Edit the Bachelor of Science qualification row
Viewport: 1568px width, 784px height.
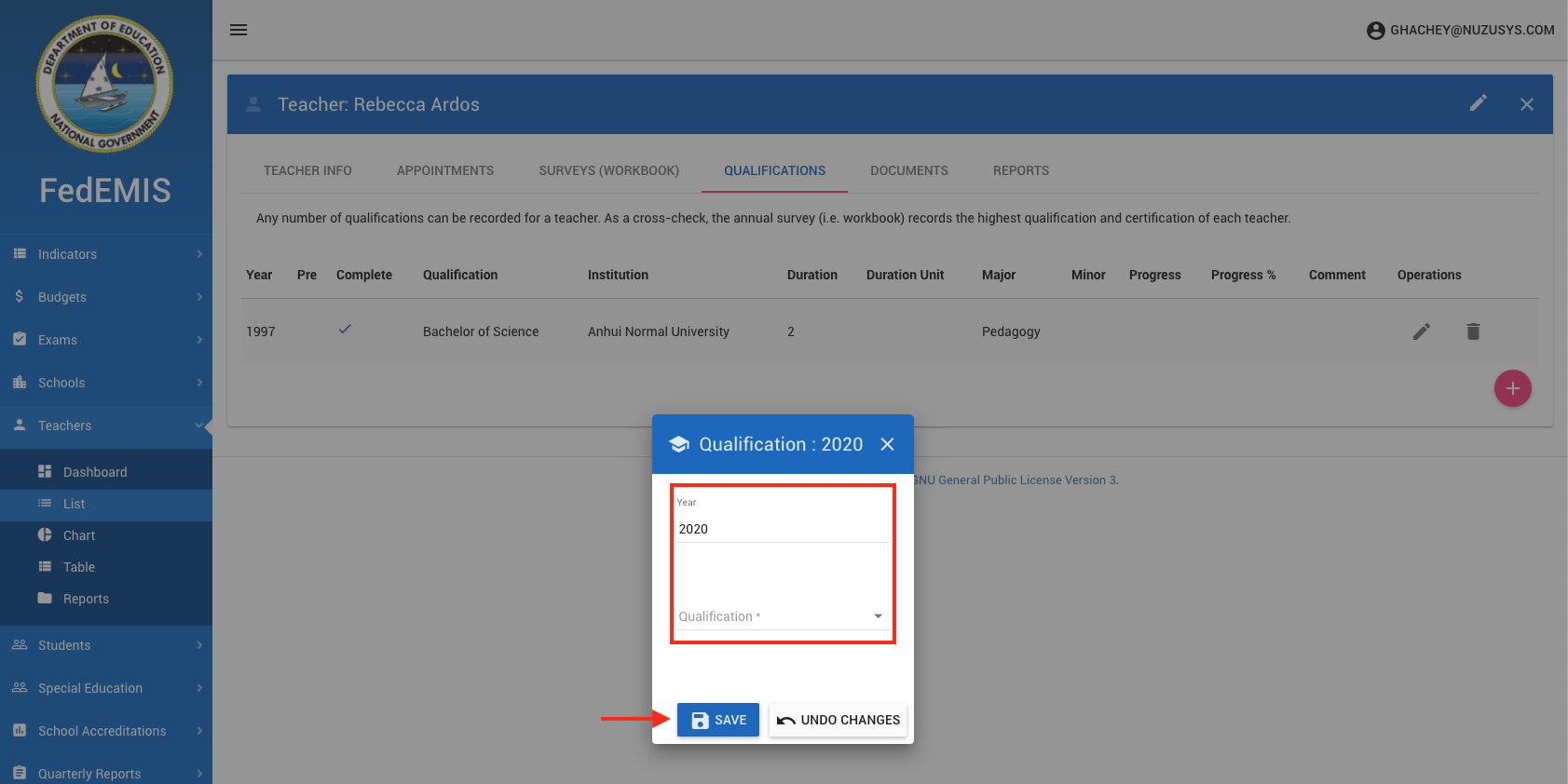[x=1421, y=331]
